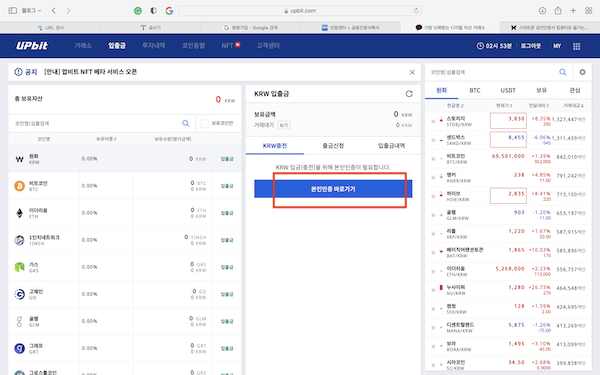The height and width of the screenshot is (375, 600).
Task: Toggle the 보유코인만 checkbox
Action: point(205,123)
